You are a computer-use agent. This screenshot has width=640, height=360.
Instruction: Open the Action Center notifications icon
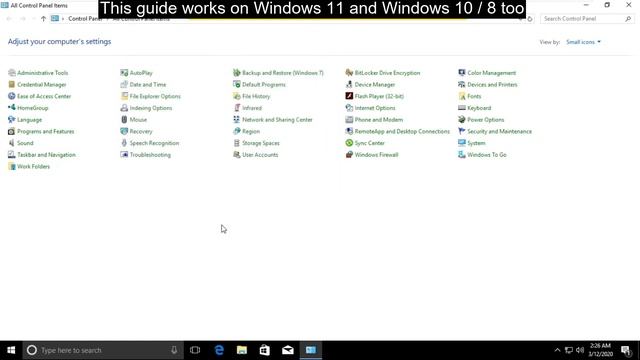click(626, 350)
